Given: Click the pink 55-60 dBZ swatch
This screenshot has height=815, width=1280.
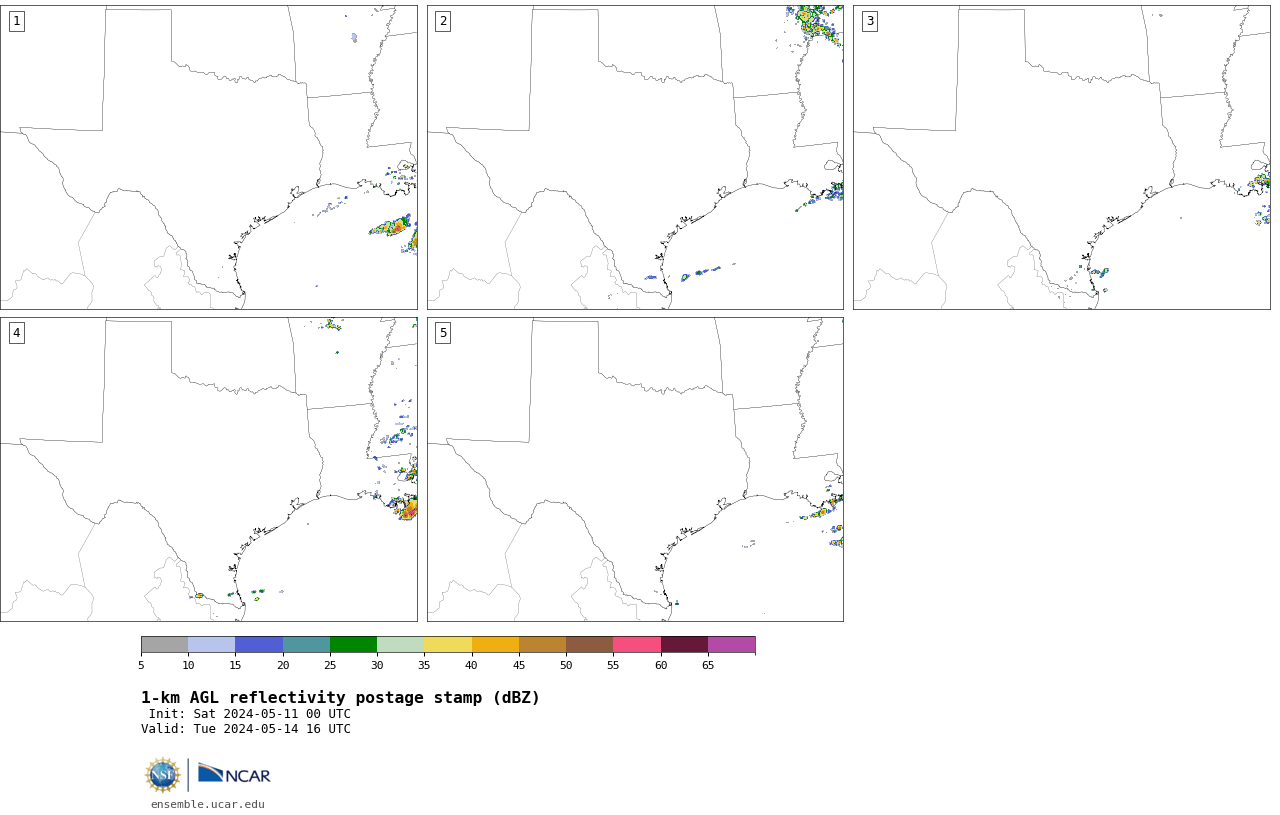Looking at the screenshot, I should point(637,644).
